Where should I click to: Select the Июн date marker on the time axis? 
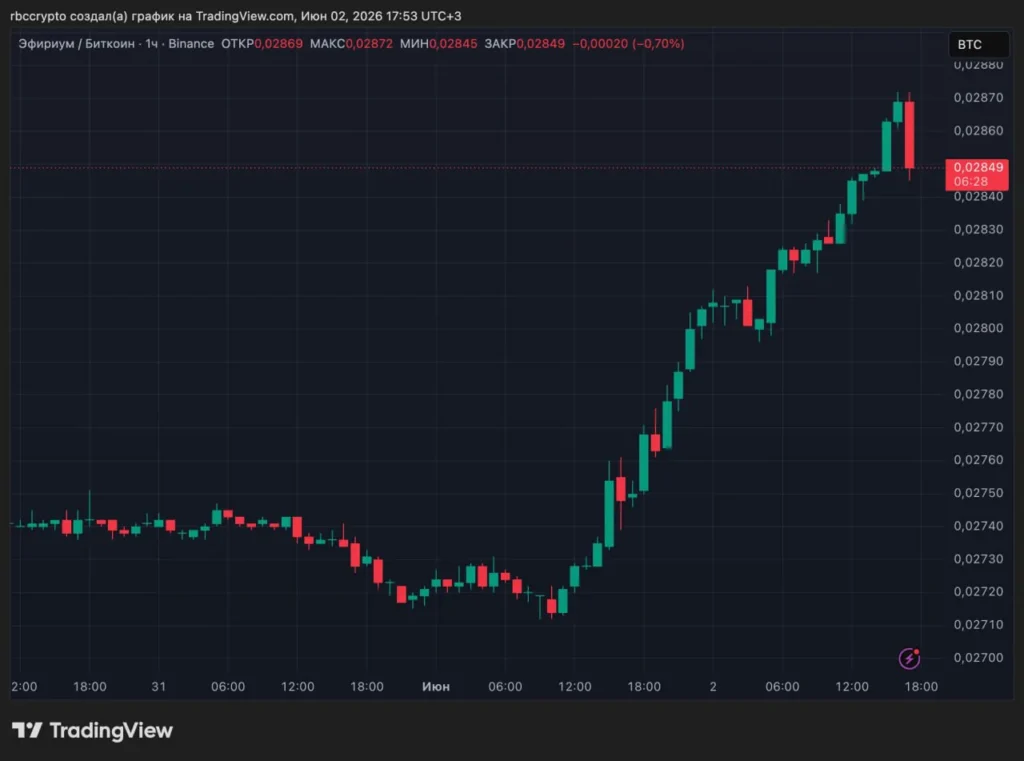pos(436,687)
